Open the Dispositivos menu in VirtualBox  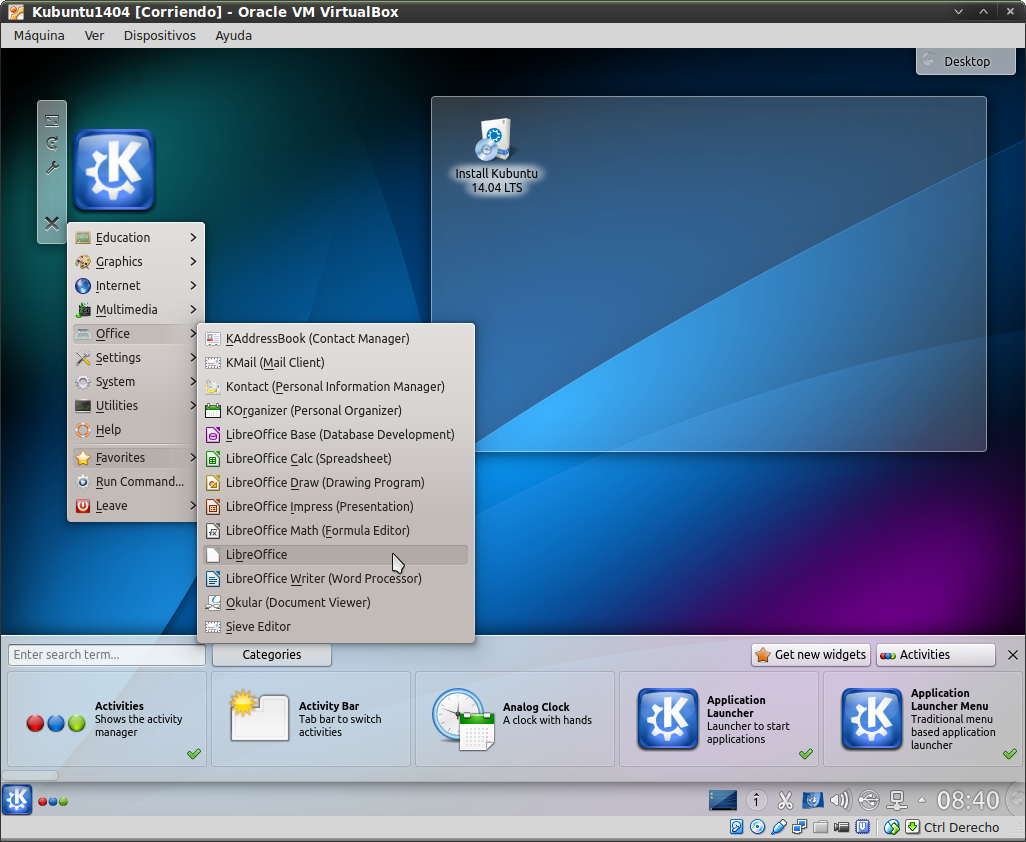pyautogui.click(x=159, y=35)
